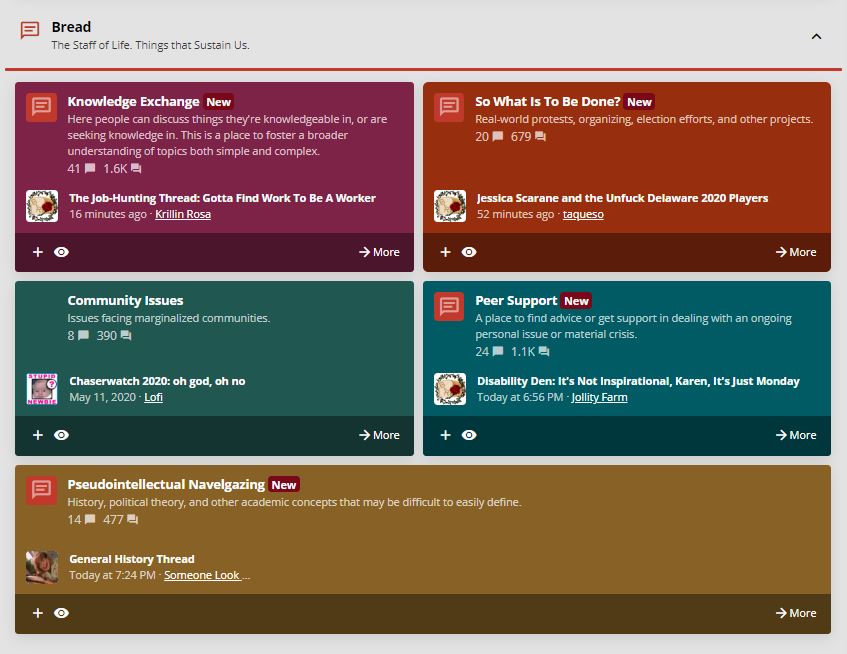Viewport: 847px width, 654px height.
Task: Open the Bread category title link
Action: coord(71,27)
